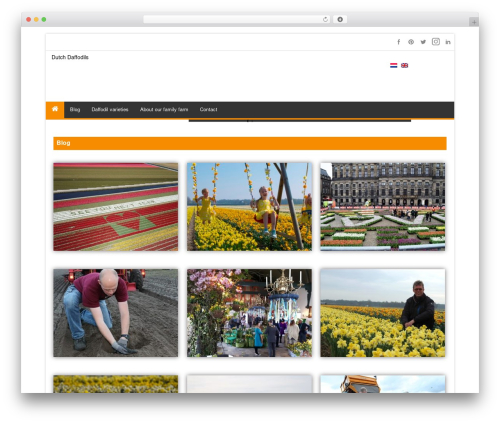The height and width of the screenshot is (423, 500).
Task: Open the Contact menu item
Action: tap(208, 109)
